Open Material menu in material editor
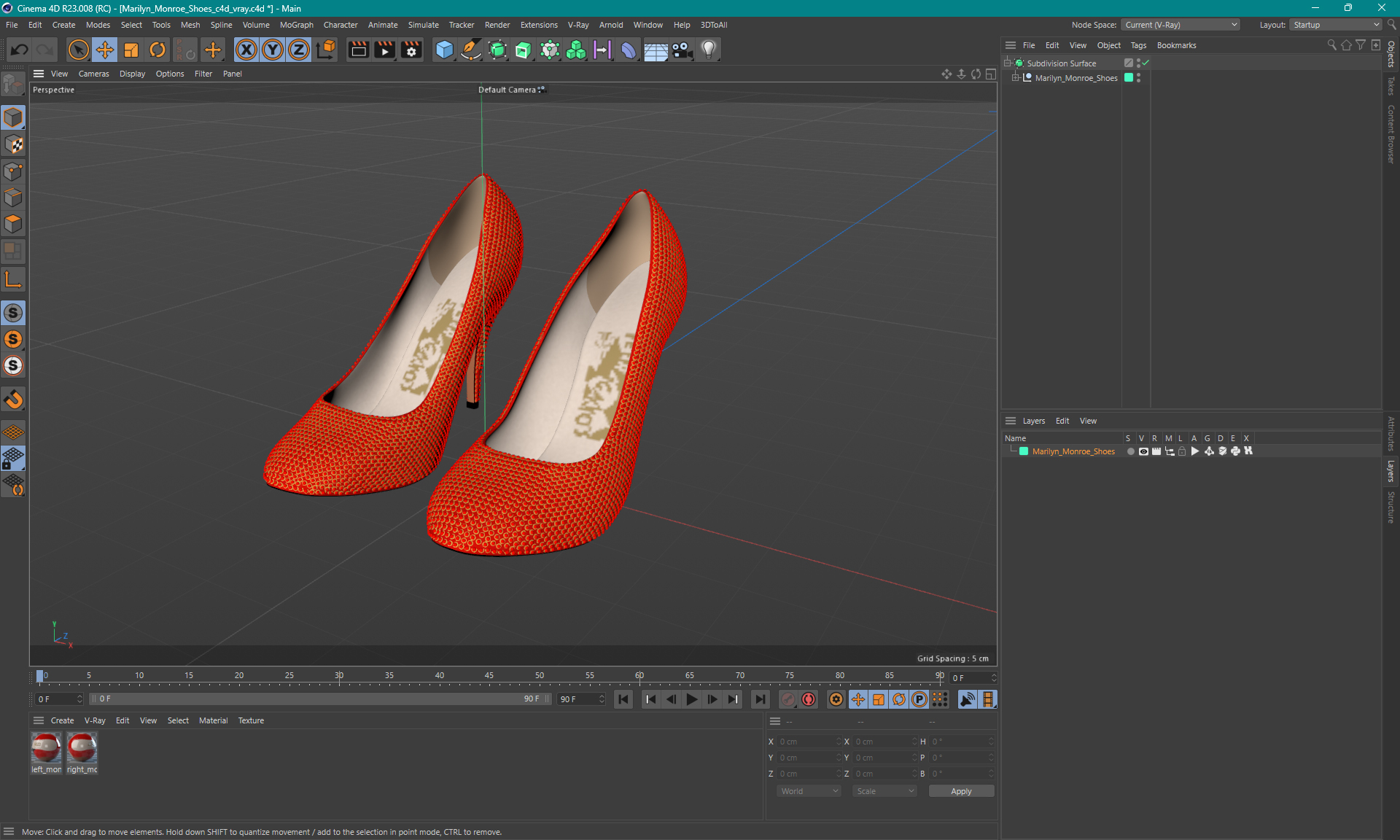The image size is (1400, 840). coord(212,720)
